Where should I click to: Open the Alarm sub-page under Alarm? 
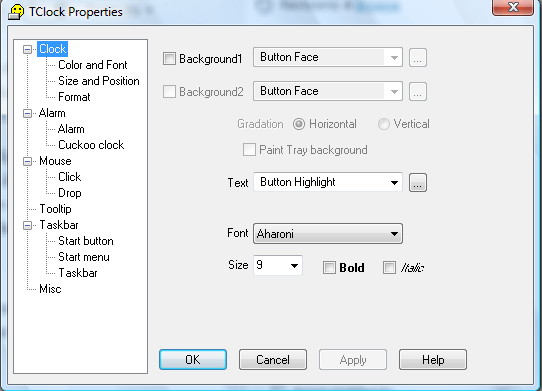click(x=71, y=129)
